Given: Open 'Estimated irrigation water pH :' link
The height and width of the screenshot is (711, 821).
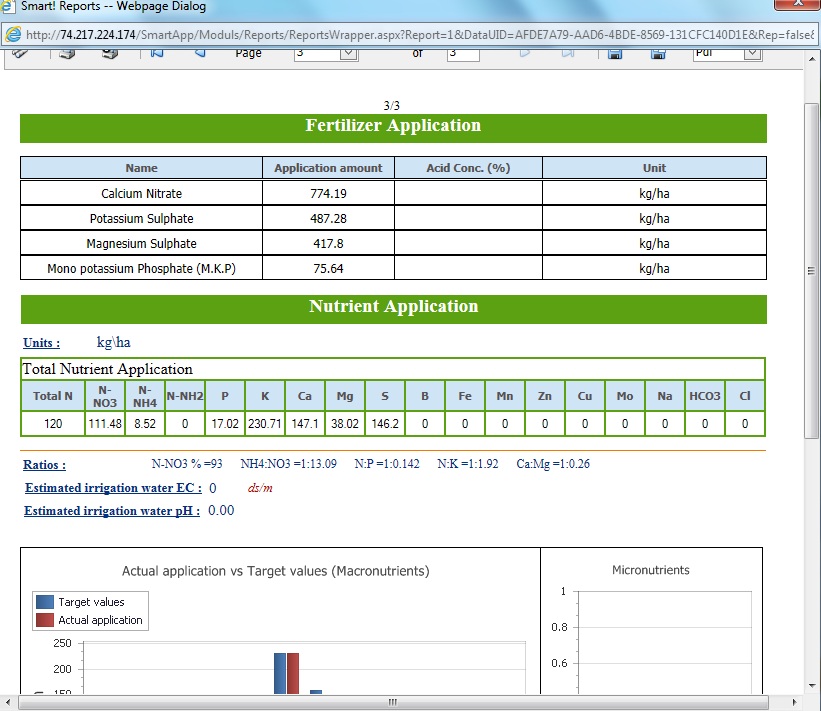Looking at the screenshot, I should [x=112, y=511].
